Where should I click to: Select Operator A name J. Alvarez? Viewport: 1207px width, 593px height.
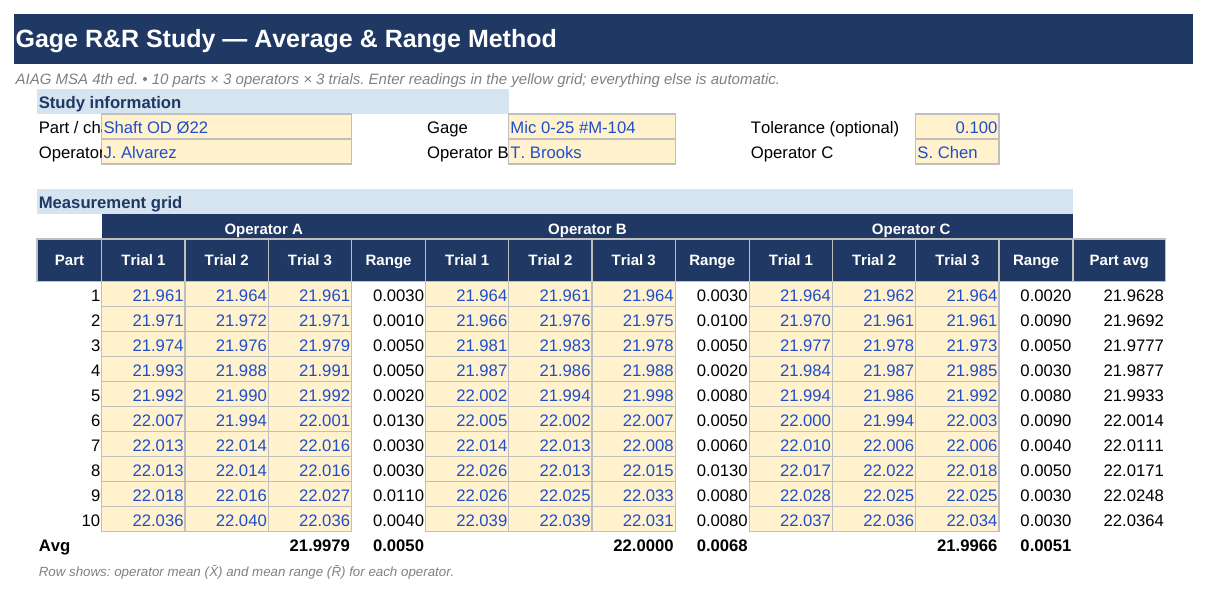click(226, 152)
